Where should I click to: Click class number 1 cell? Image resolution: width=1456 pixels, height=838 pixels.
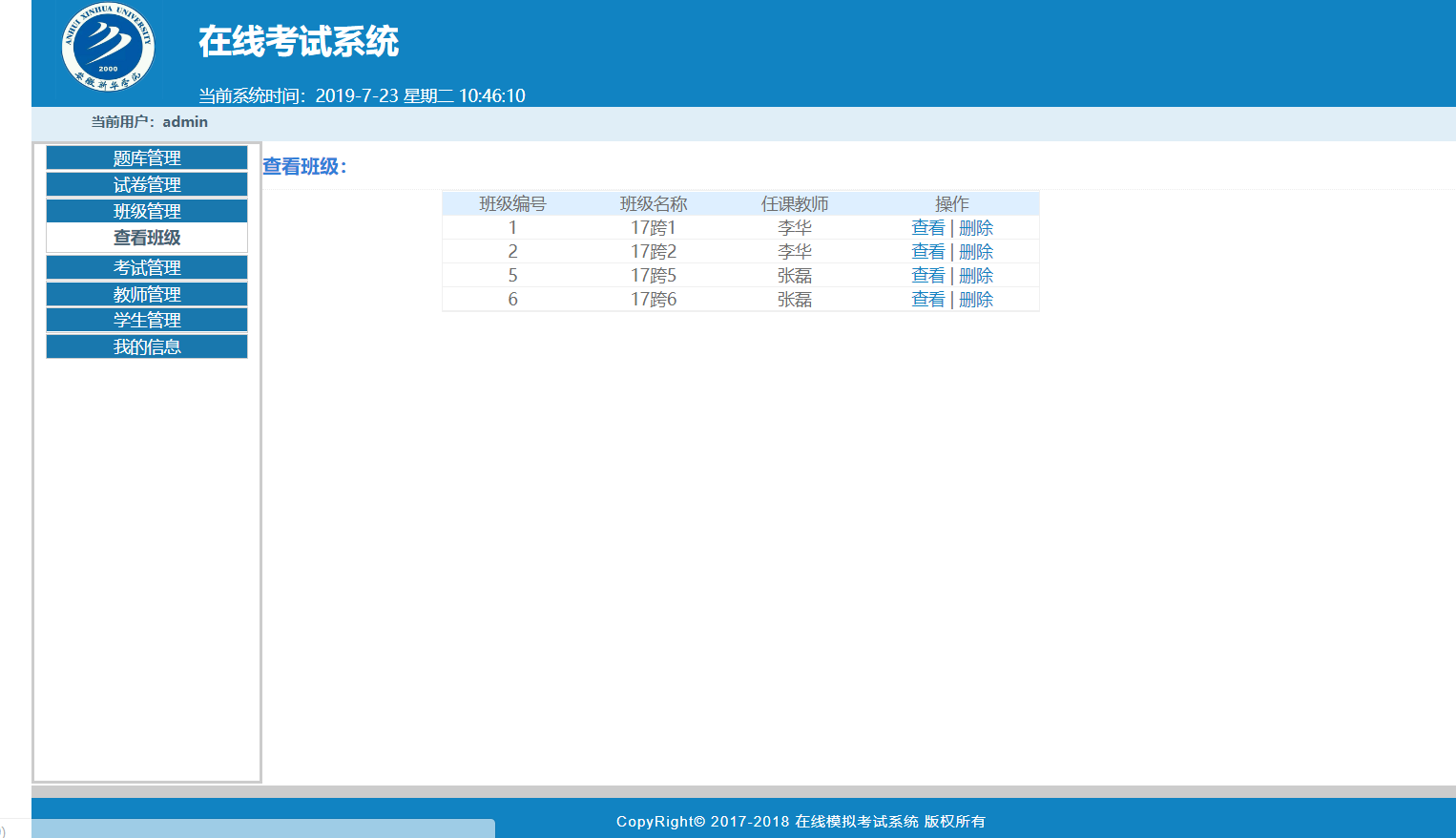click(x=512, y=228)
